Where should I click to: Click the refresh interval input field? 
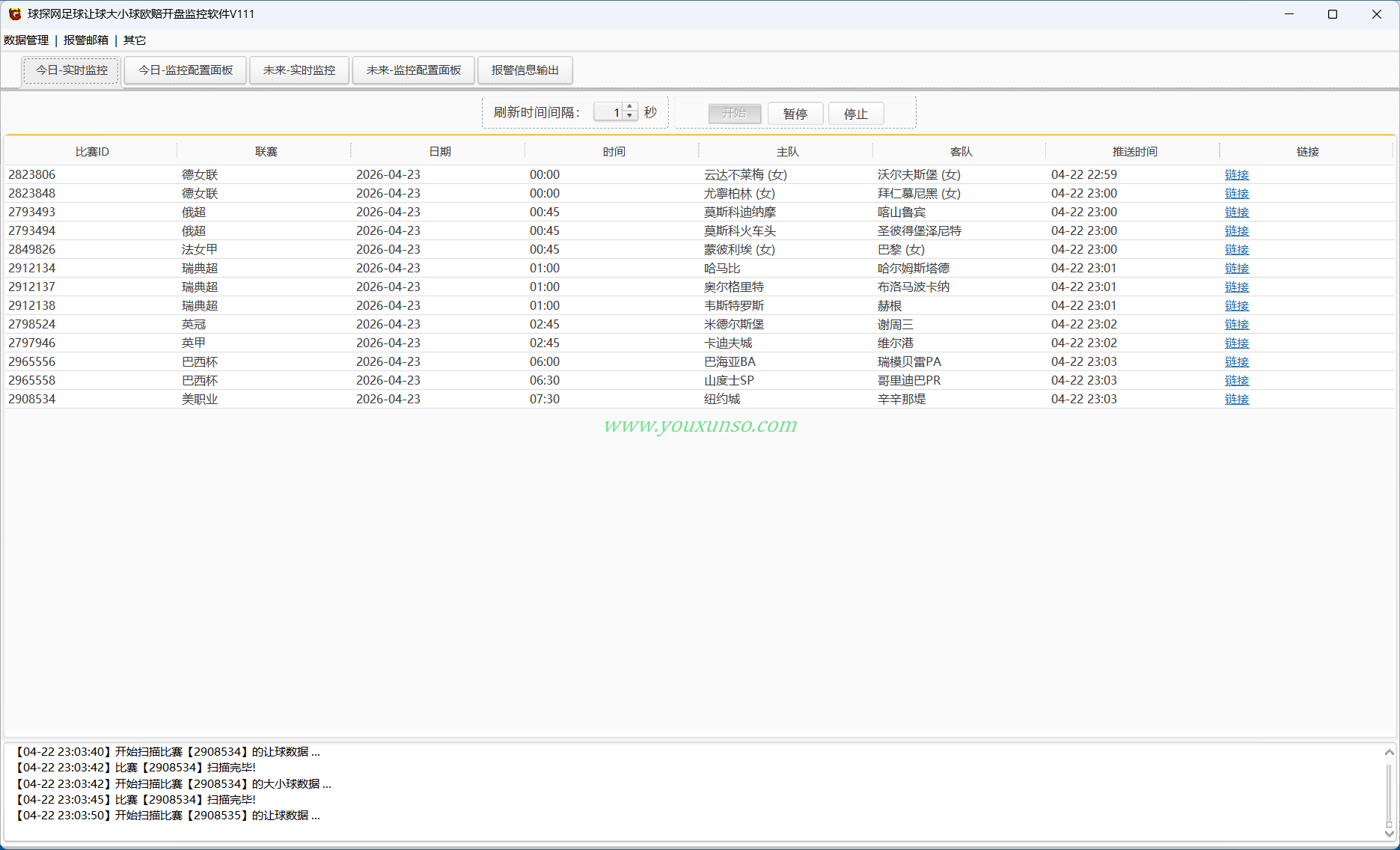[609, 112]
